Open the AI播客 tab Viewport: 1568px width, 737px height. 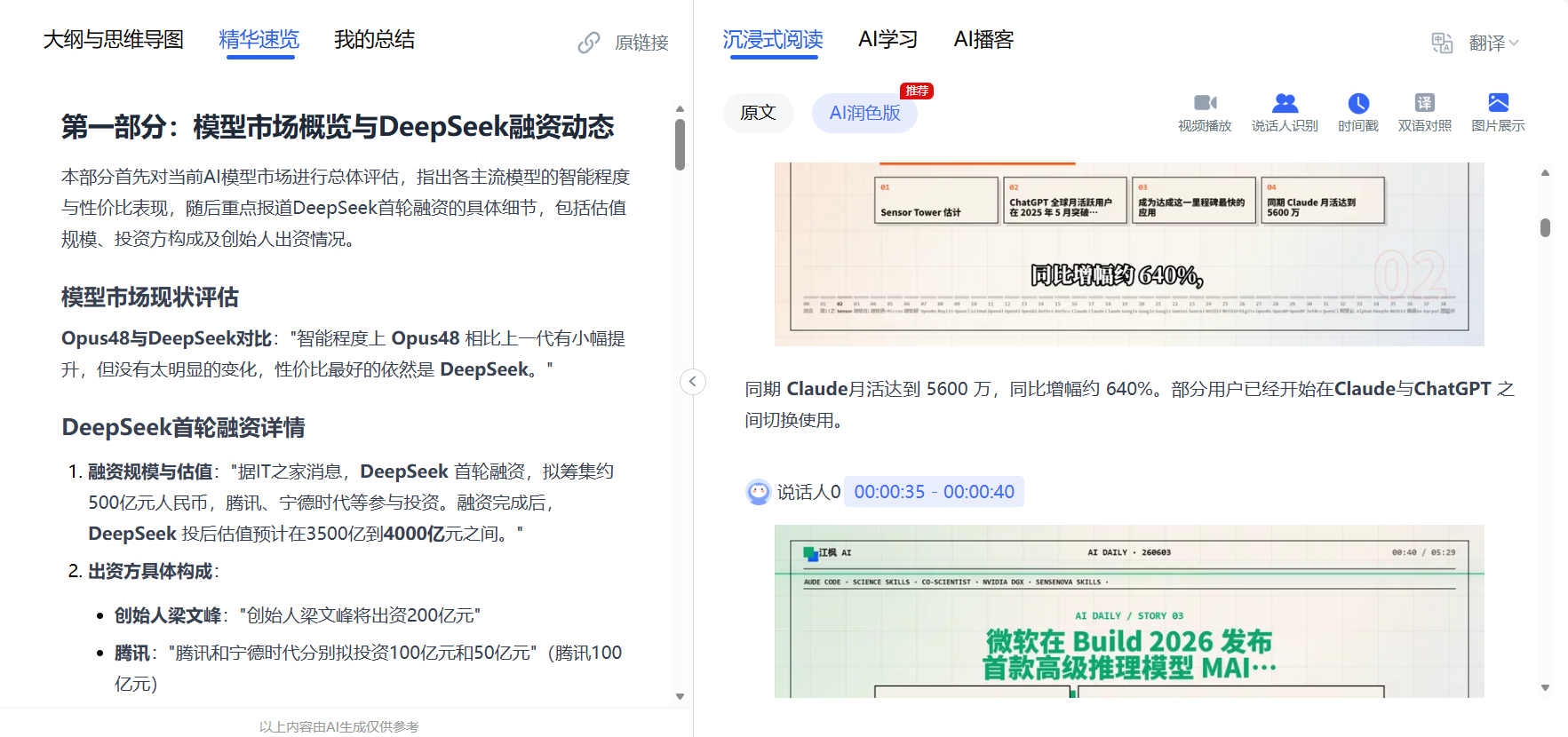tap(983, 40)
